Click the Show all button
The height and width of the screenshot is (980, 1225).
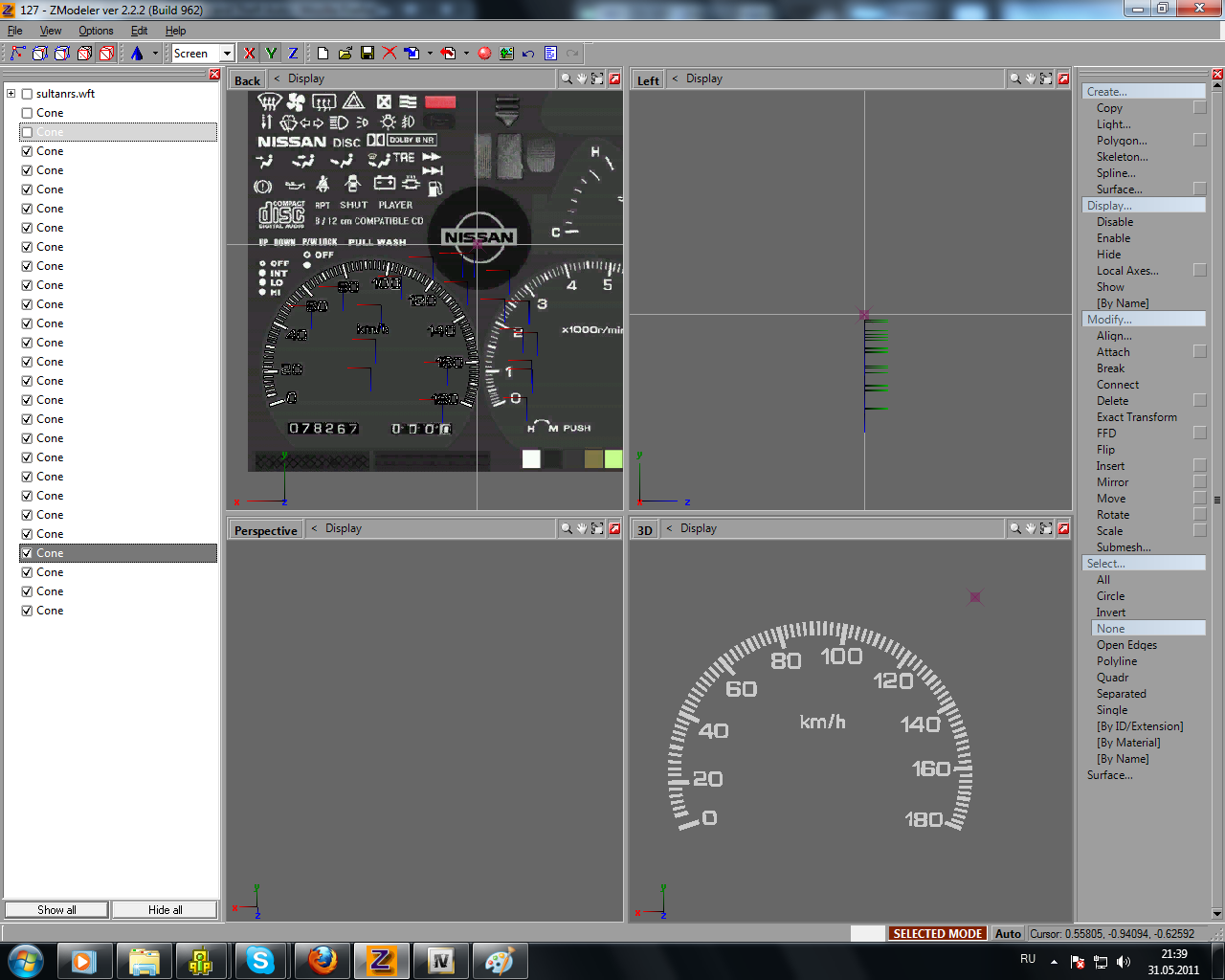tap(56, 910)
